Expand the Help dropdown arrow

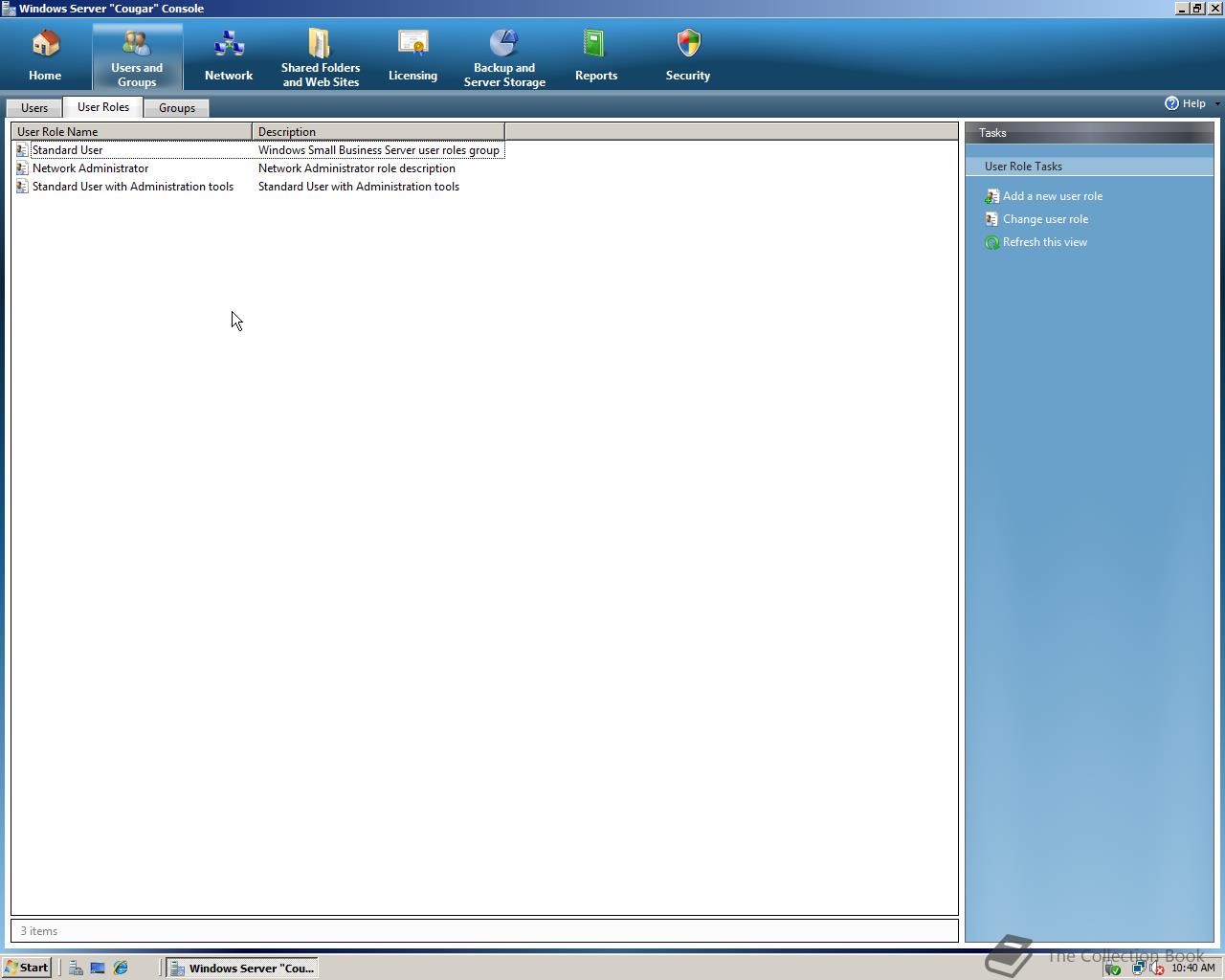pyautogui.click(x=1217, y=103)
